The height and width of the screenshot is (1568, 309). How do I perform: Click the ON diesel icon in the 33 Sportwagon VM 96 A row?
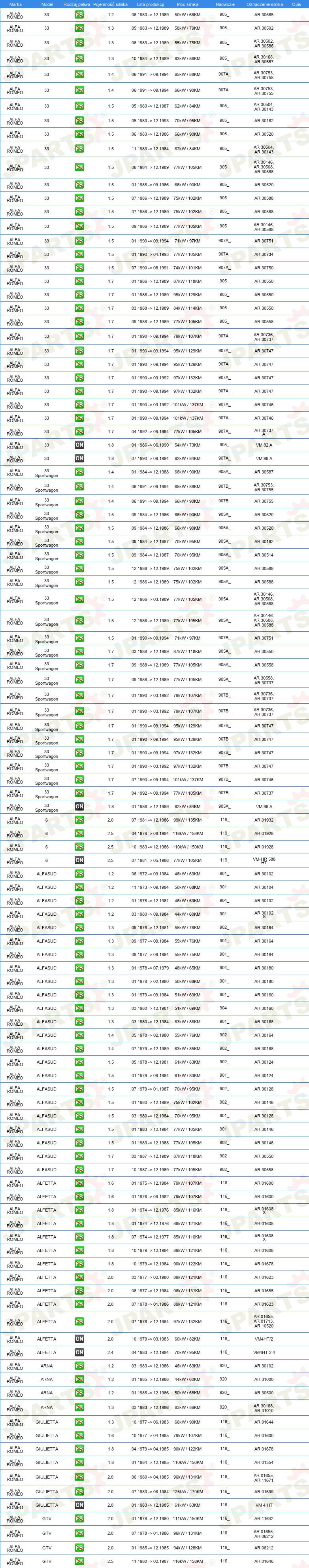click(x=79, y=807)
